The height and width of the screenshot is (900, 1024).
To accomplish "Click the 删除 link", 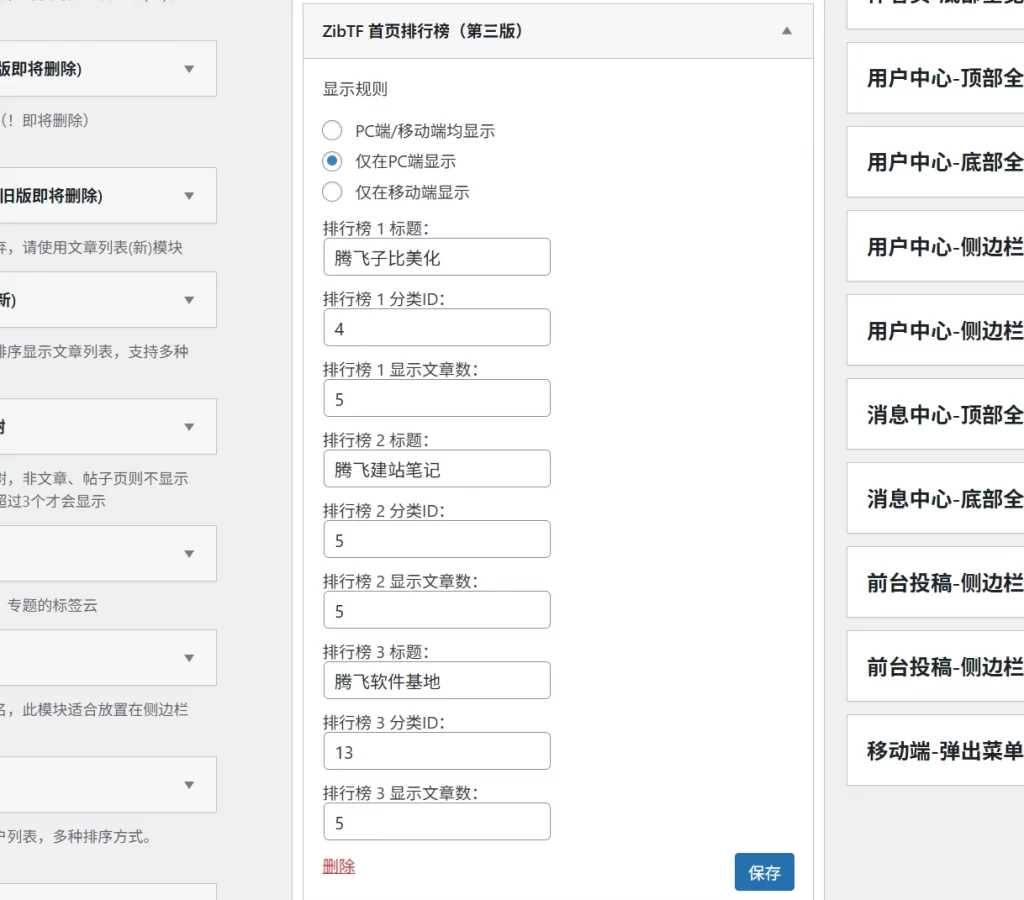I will coord(339,866).
